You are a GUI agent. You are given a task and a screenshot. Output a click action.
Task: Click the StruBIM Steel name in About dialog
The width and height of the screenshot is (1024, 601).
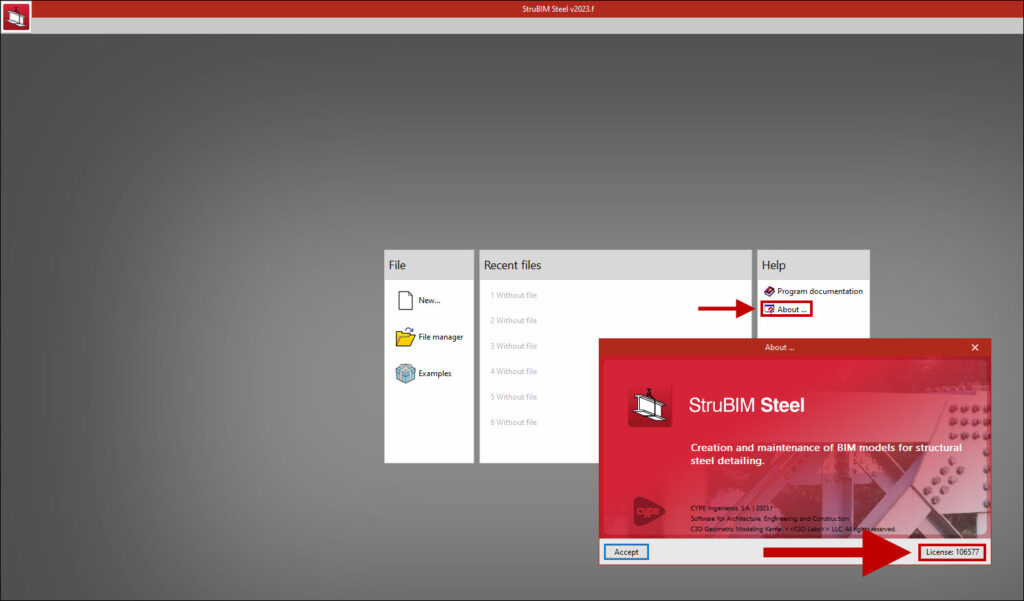point(746,405)
